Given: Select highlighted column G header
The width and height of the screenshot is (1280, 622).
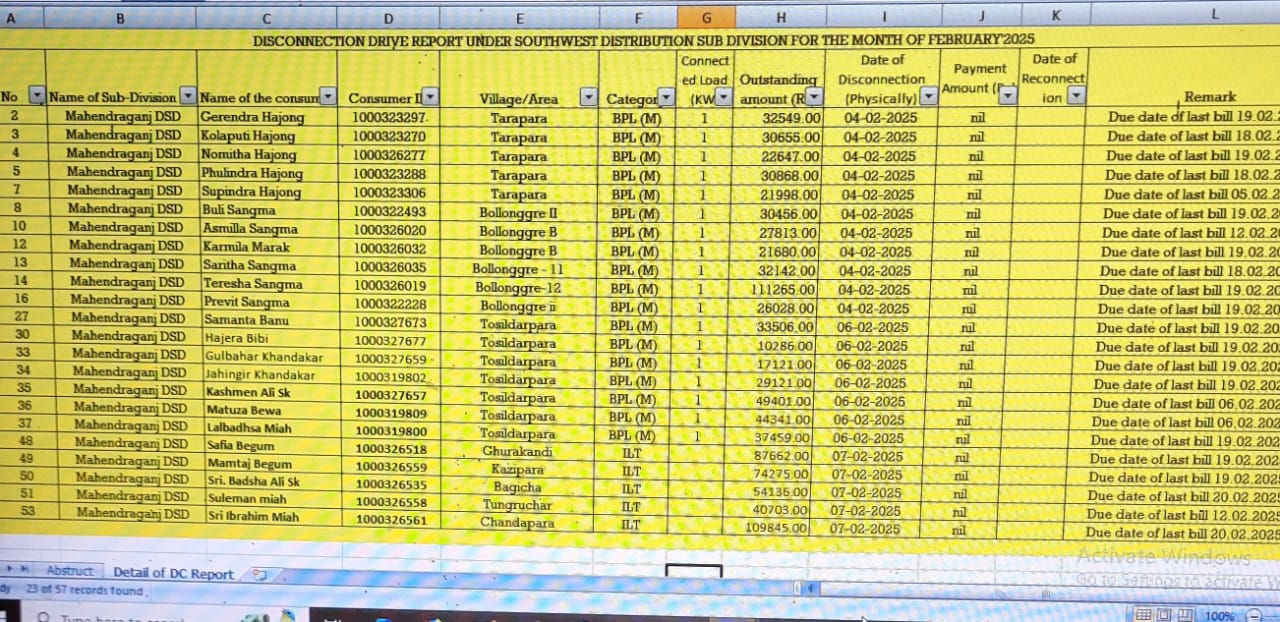Looking at the screenshot, I should [x=706, y=17].
